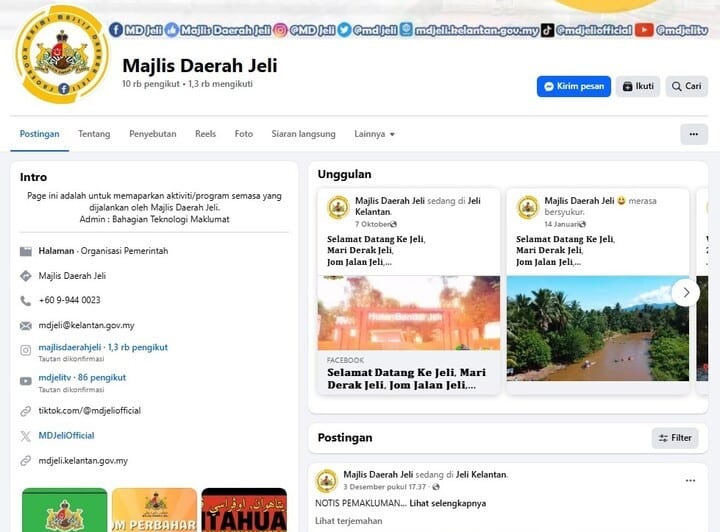Click the website globe icon beside mdjeli.kelantan.gov.my banner
The width and height of the screenshot is (720, 532).
[406, 29]
